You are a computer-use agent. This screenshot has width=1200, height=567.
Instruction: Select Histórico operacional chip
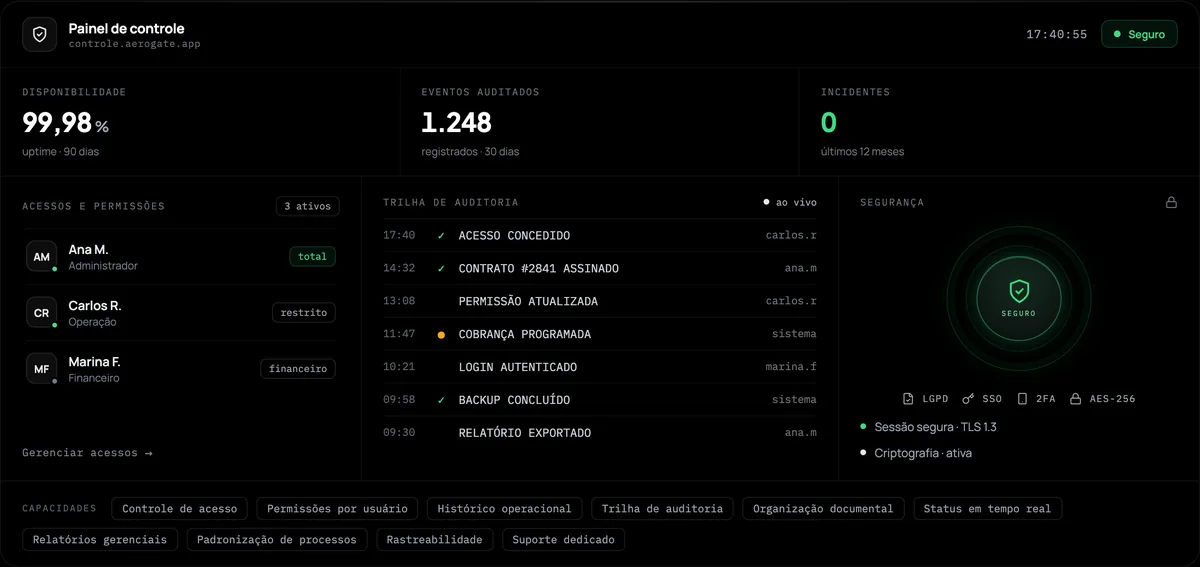(504, 509)
